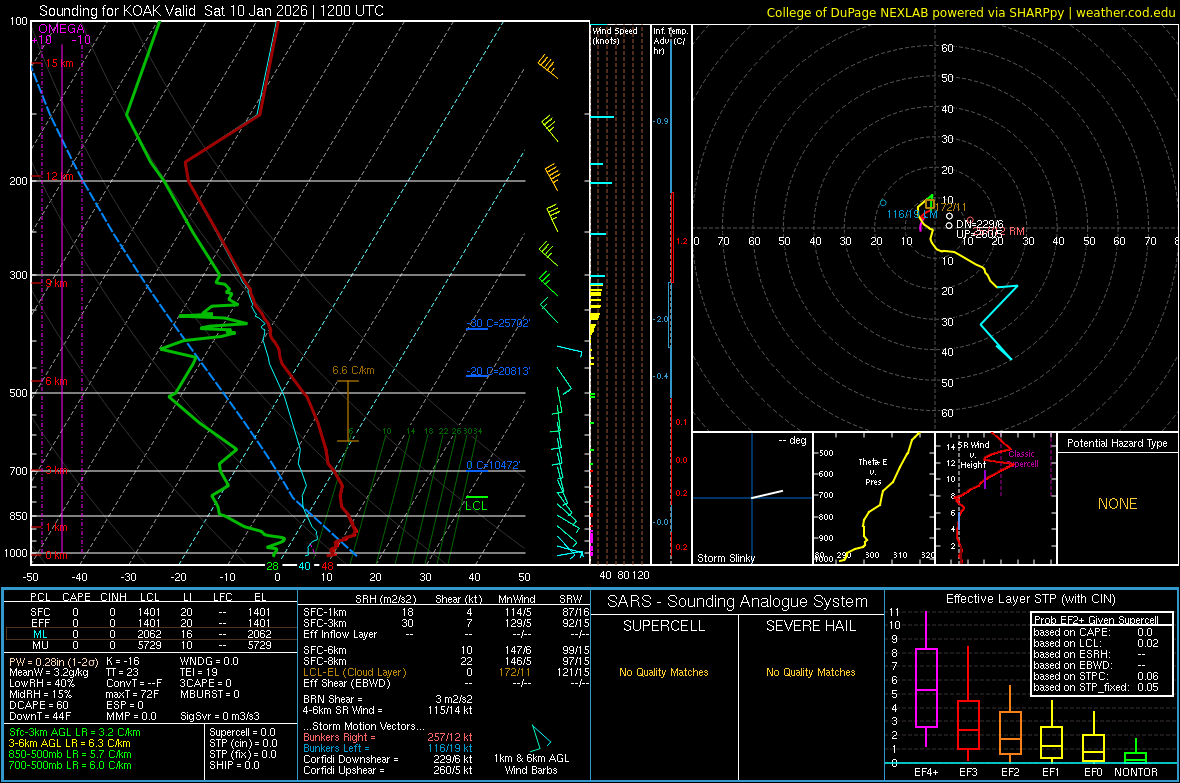Click the Sfc-3km AGL LR = 3.2 C/km line

click(x=75, y=732)
